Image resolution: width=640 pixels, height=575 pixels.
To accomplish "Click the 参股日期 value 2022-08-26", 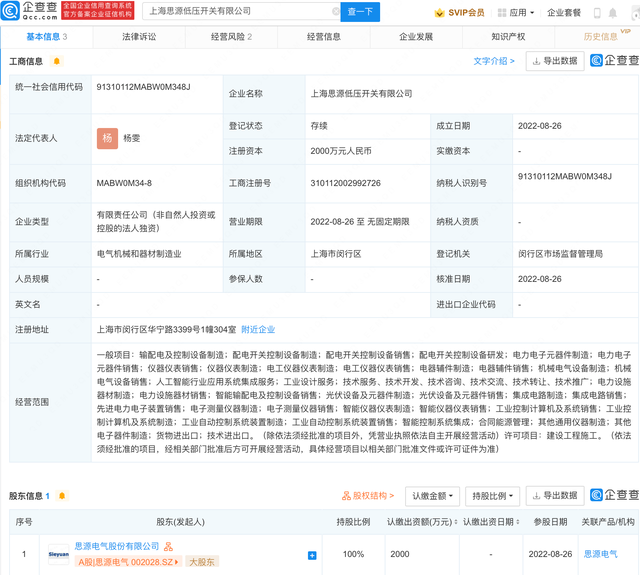I will [550, 554].
